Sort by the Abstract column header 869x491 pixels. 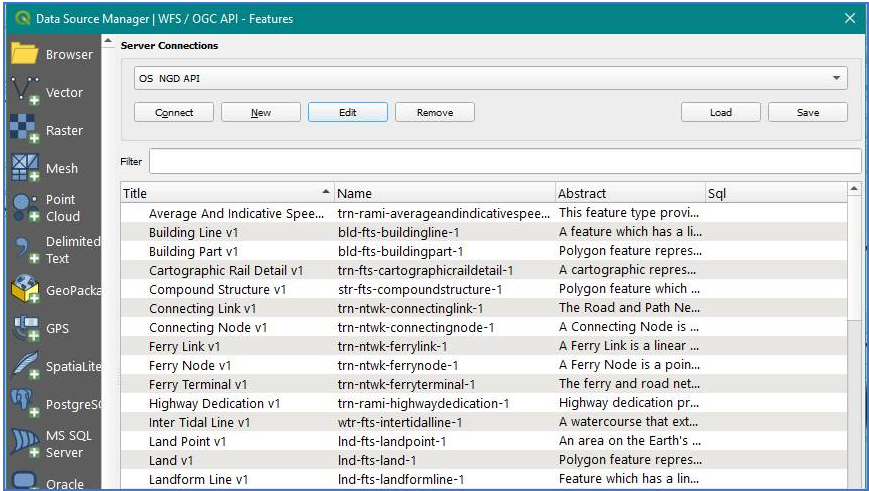[x=630, y=193]
